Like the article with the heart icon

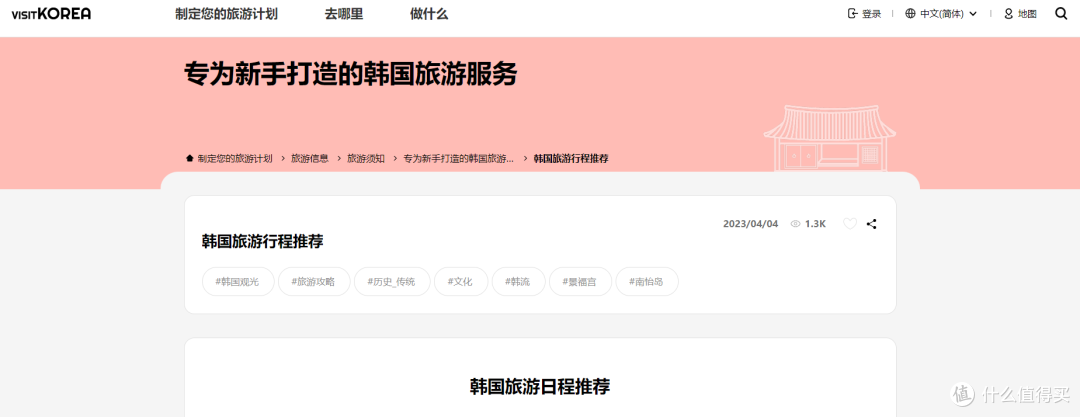(850, 224)
